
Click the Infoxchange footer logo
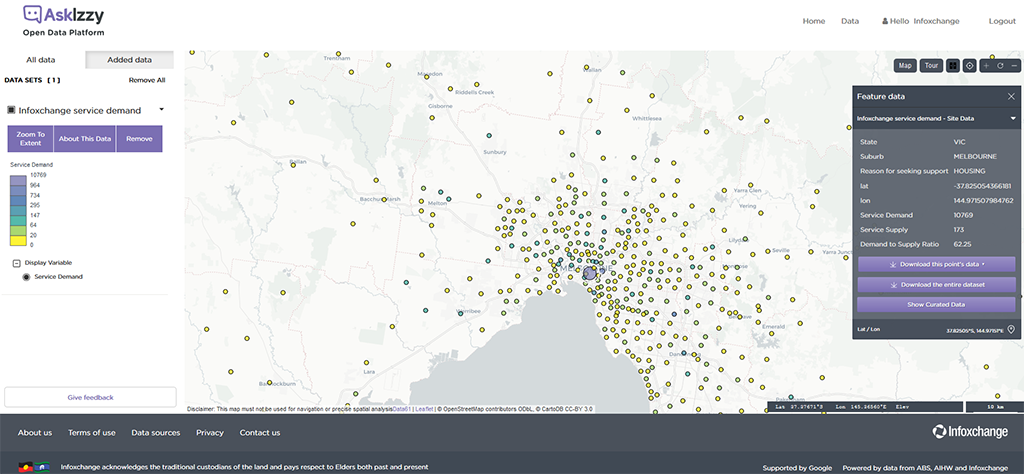point(969,432)
